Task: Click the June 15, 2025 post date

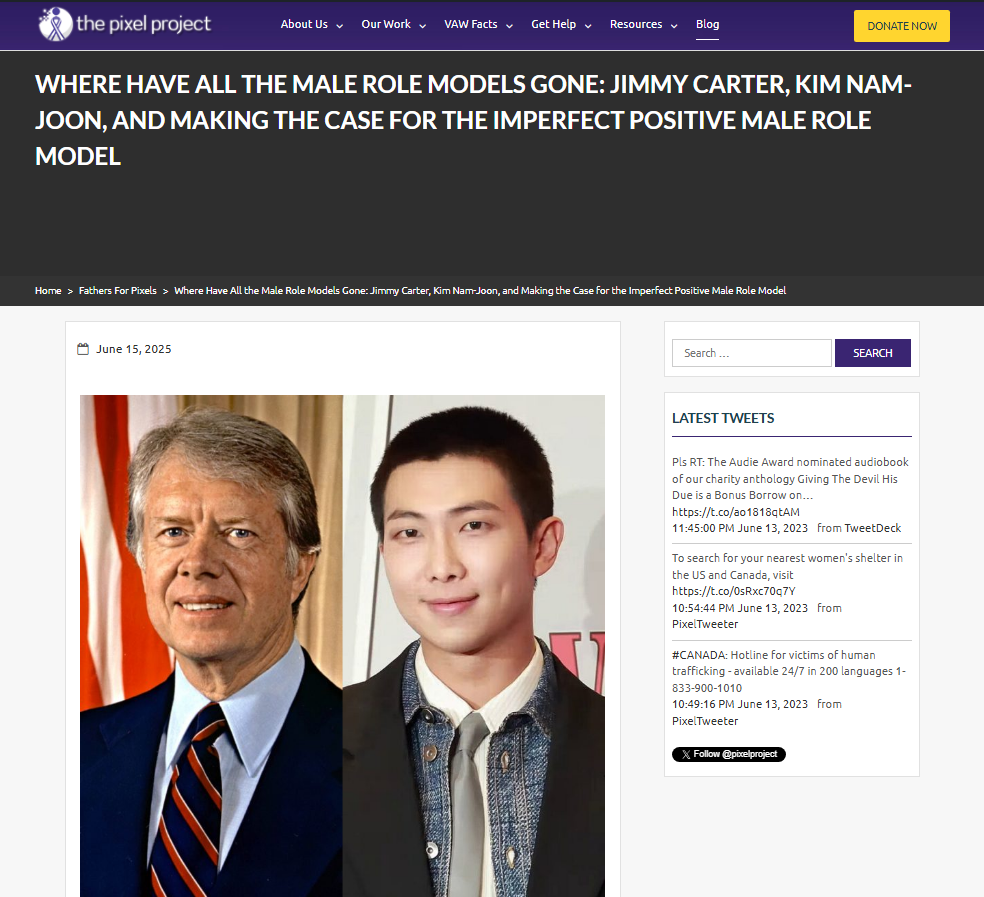Action: [x=133, y=349]
